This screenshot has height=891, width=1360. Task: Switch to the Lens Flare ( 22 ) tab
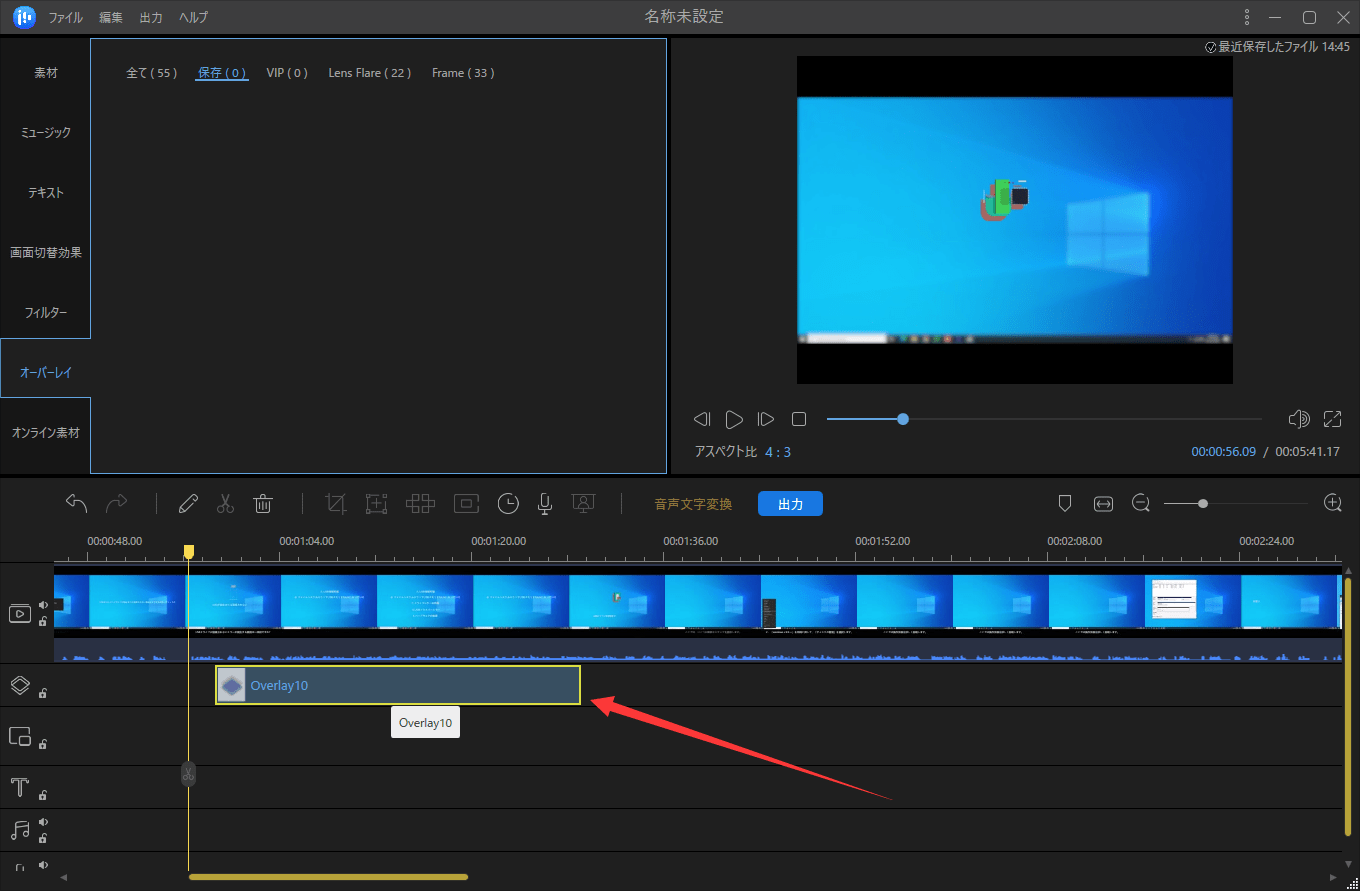click(369, 73)
